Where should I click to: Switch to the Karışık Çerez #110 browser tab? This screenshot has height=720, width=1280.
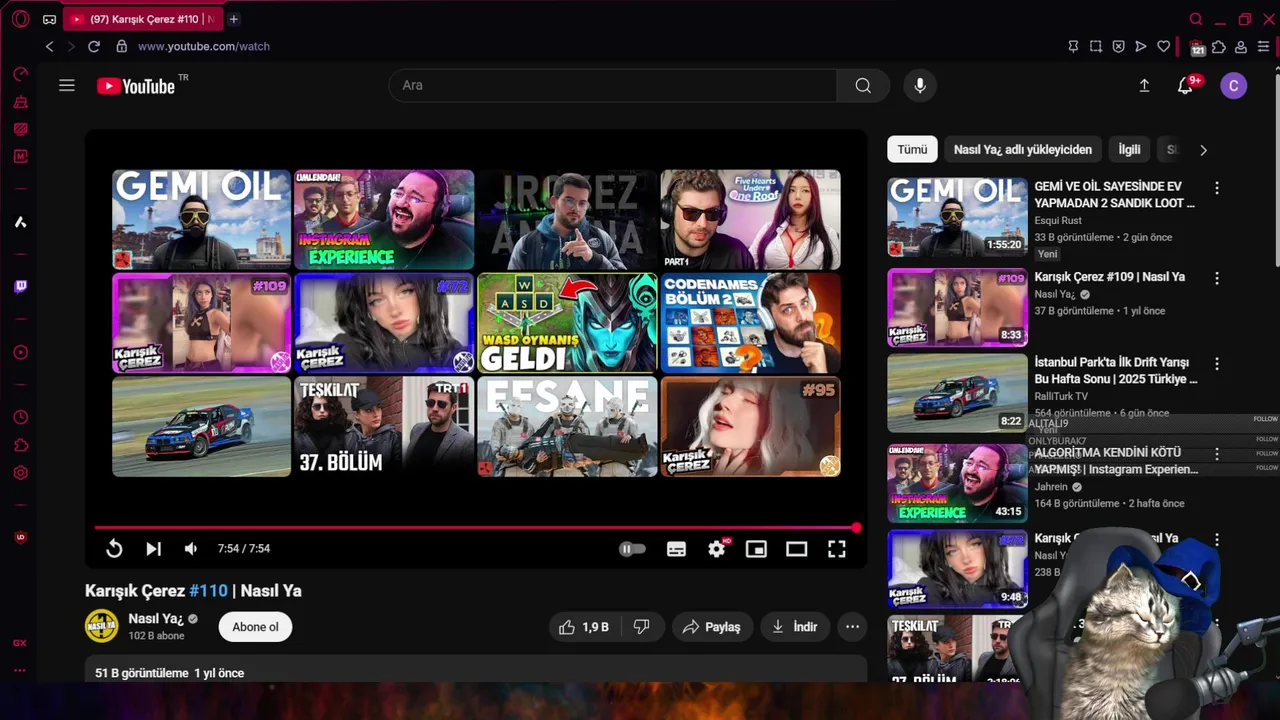coord(144,19)
